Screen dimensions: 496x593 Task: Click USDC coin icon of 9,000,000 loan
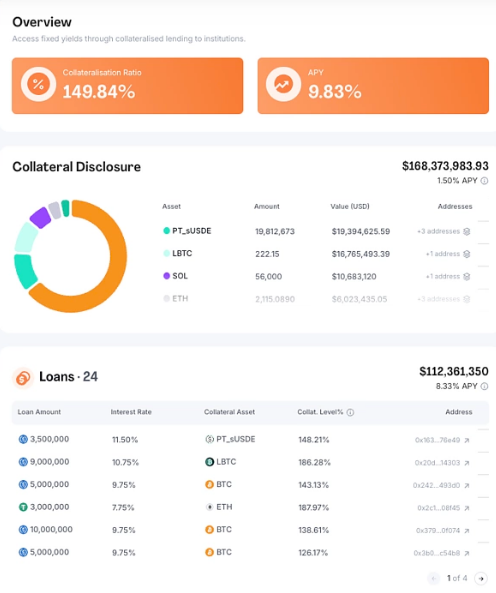click(x=23, y=462)
